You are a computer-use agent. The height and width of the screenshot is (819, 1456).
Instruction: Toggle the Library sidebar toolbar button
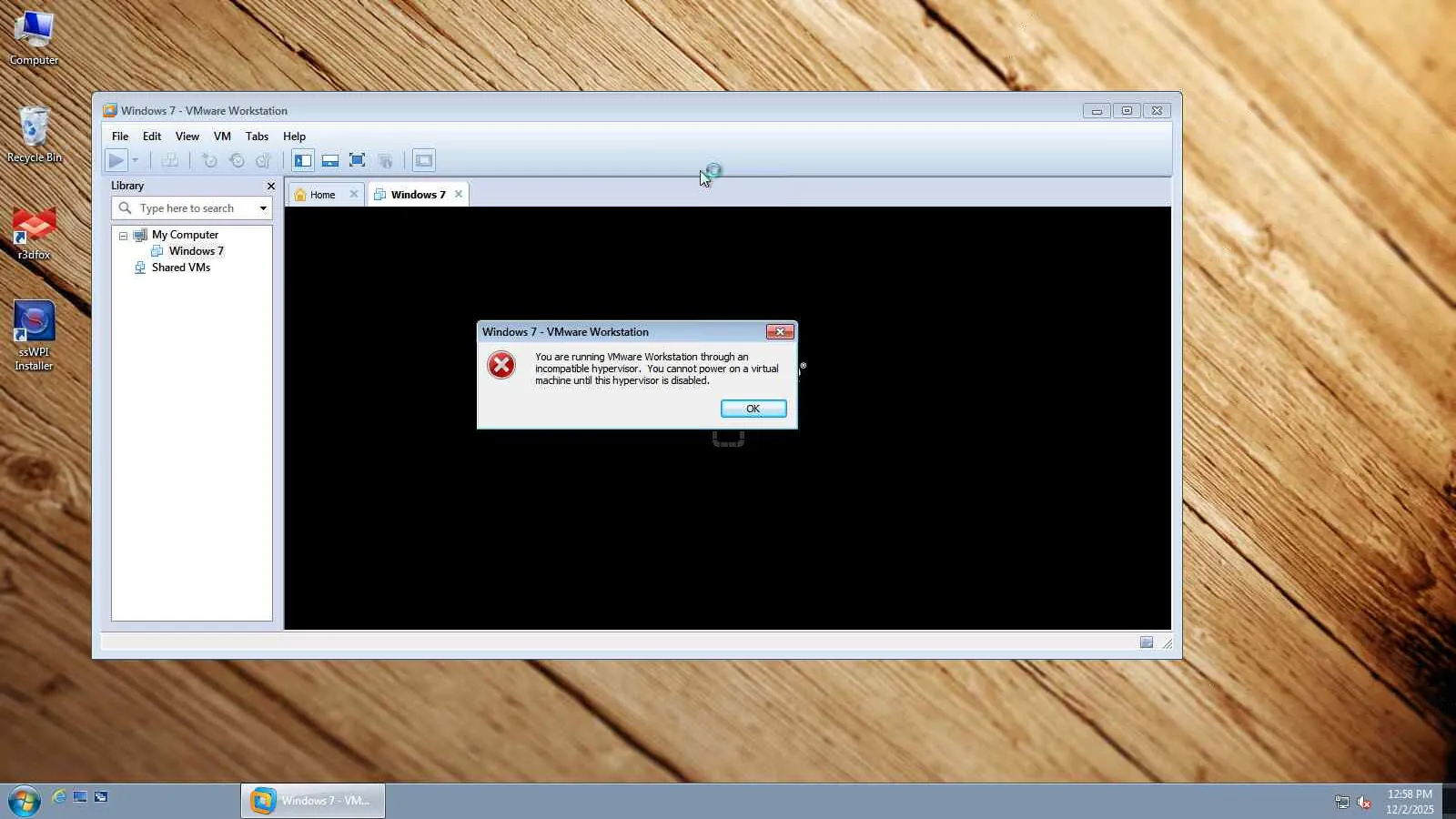coord(303,161)
